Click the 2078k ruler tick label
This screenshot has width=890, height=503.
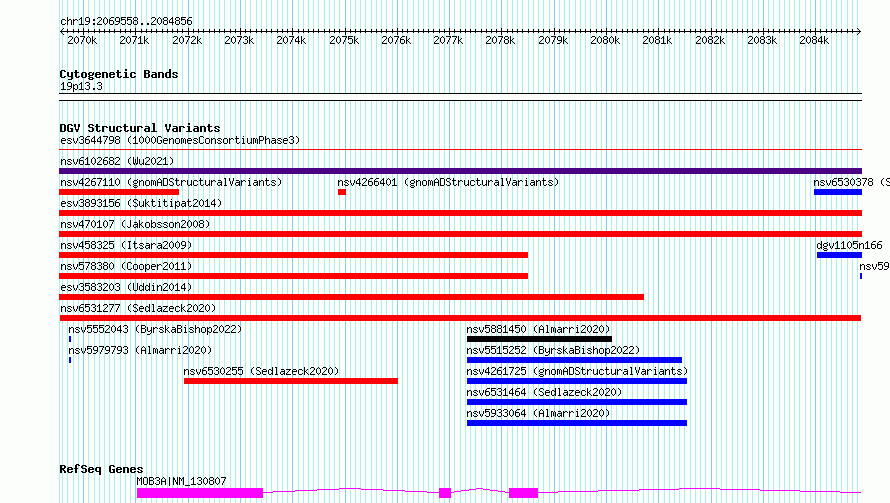(500, 40)
